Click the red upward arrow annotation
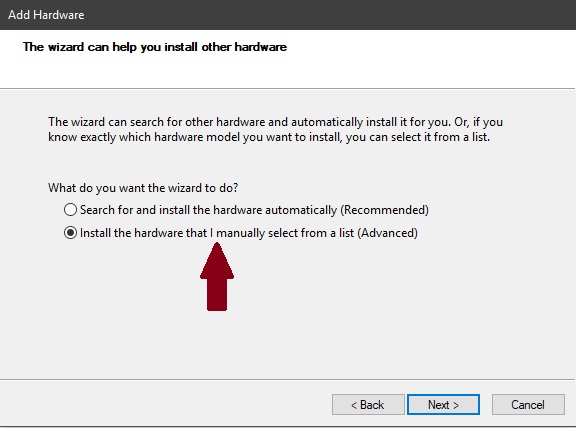Image resolution: width=576 pixels, height=428 pixels. pyautogui.click(x=217, y=277)
